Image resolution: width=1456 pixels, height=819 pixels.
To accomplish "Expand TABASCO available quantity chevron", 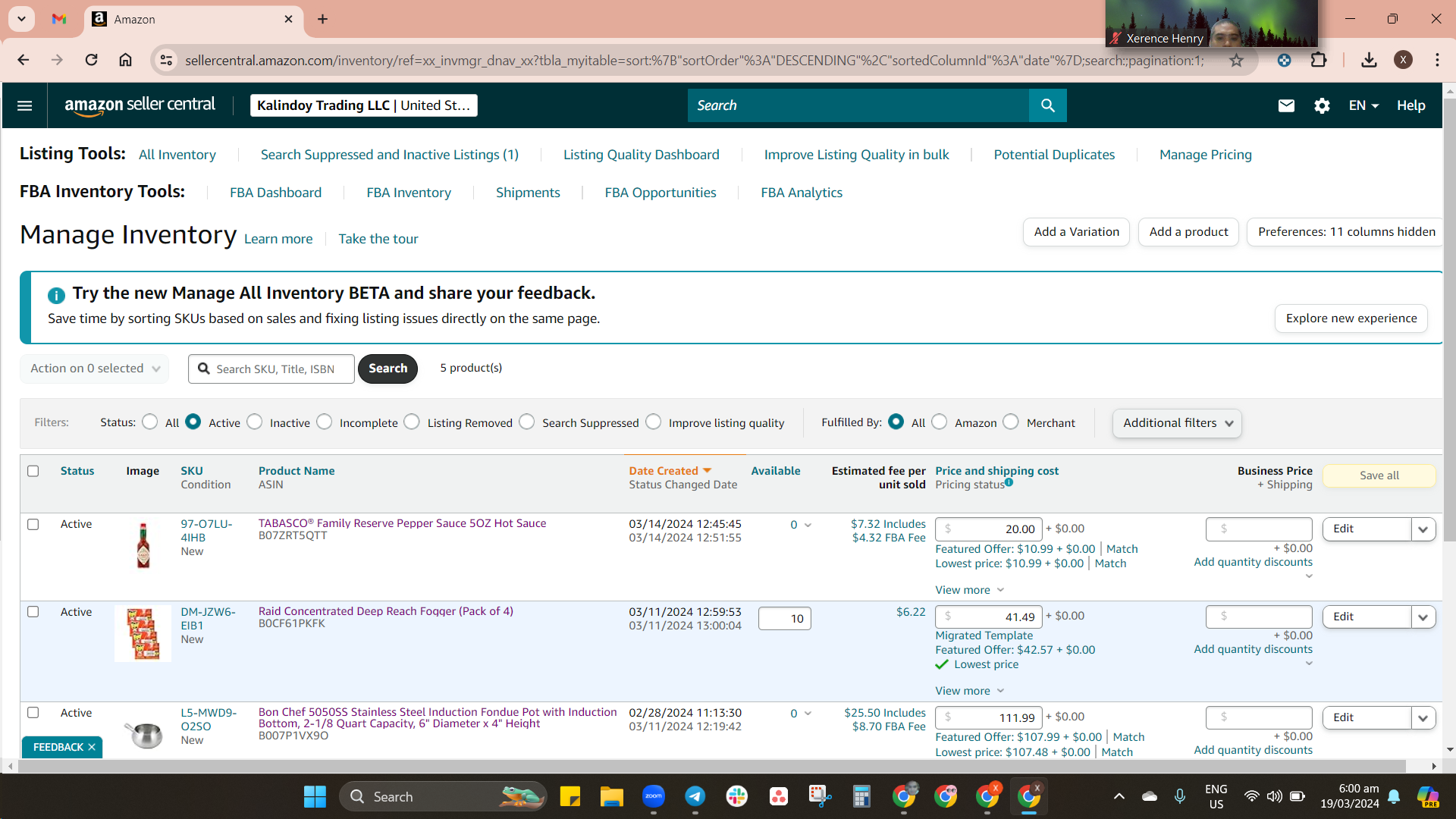I will (x=808, y=525).
